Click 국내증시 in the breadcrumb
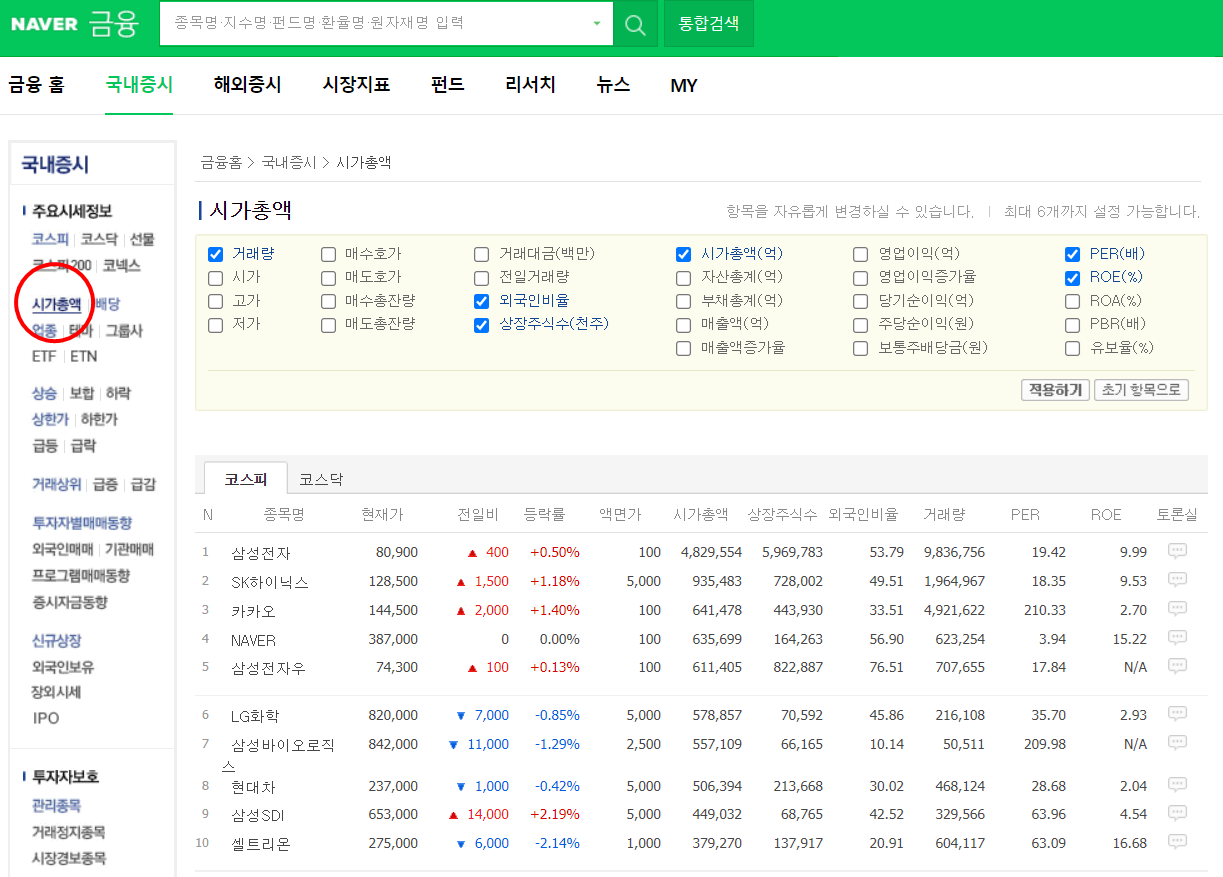The width and height of the screenshot is (1223, 877). click(288, 162)
